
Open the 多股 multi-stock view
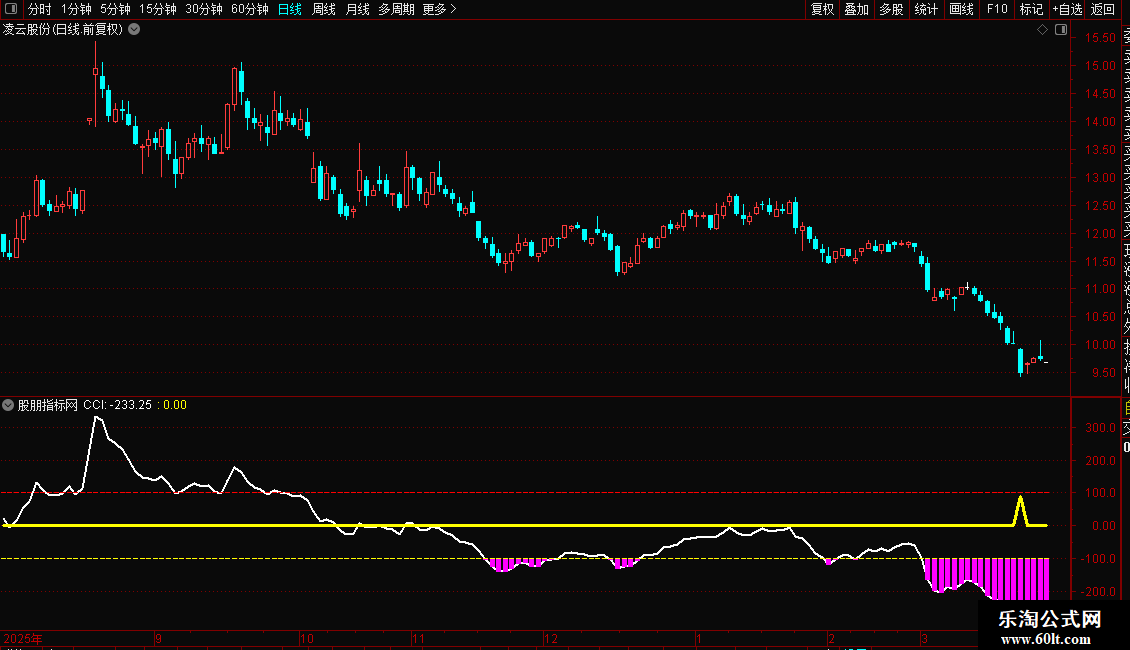[891, 9]
